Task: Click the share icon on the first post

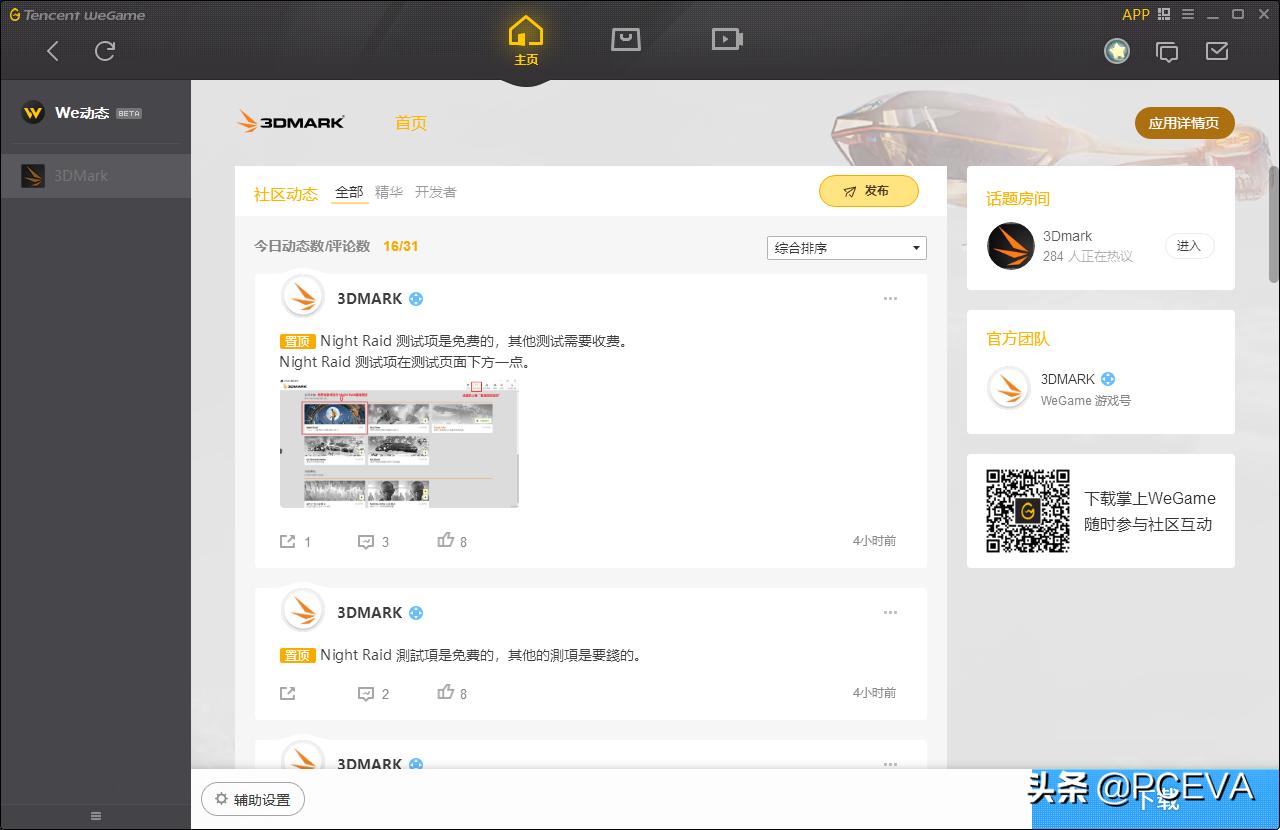Action: (x=288, y=541)
